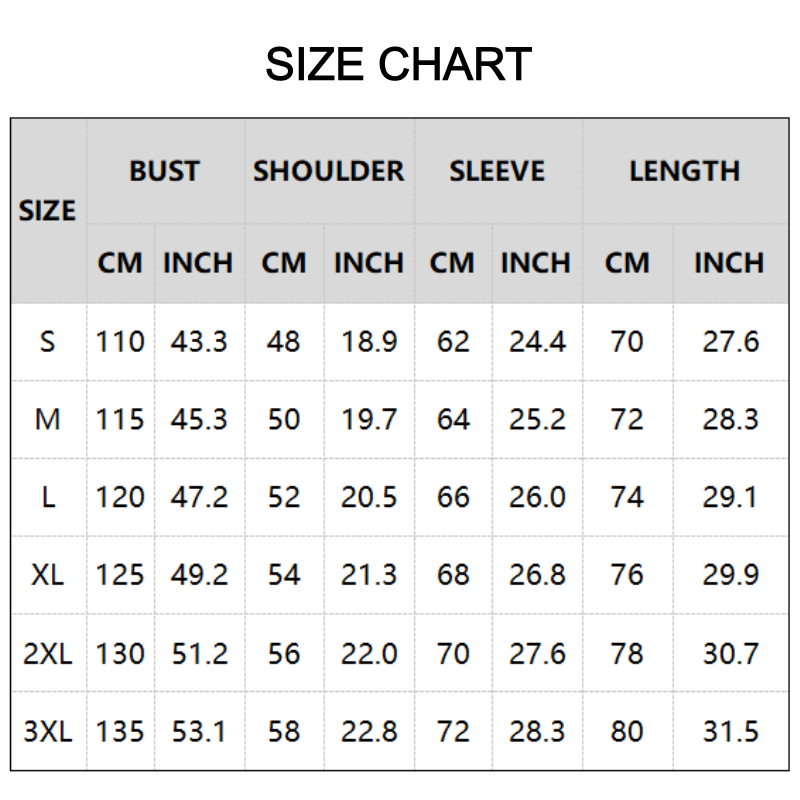Click bust value 110 for size S
Image resolution: width=800 pixels, height=800 pixels.
click(120, 342)
